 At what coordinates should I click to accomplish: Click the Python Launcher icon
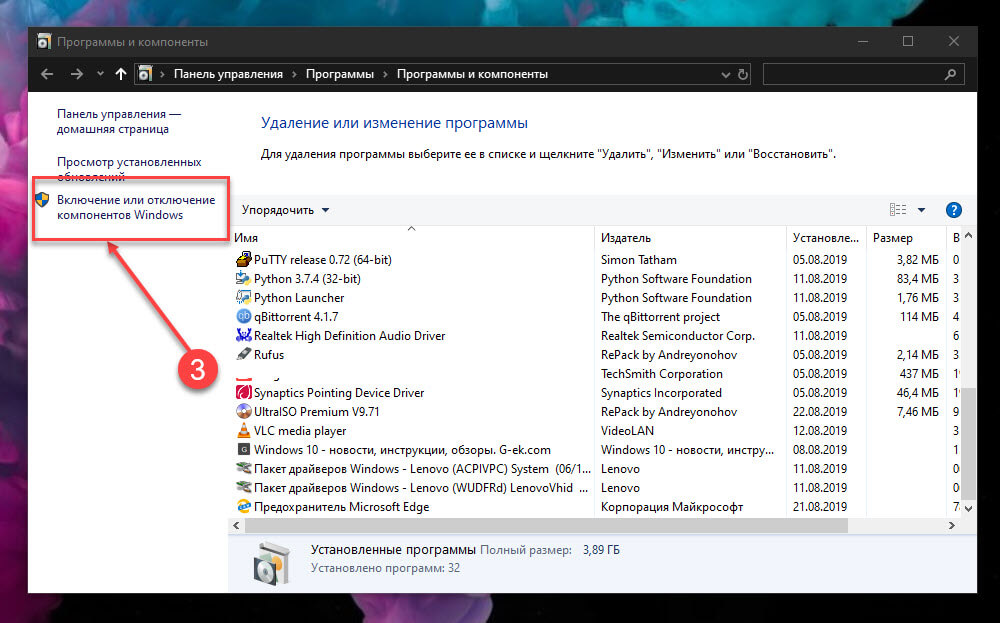(244, 297)
